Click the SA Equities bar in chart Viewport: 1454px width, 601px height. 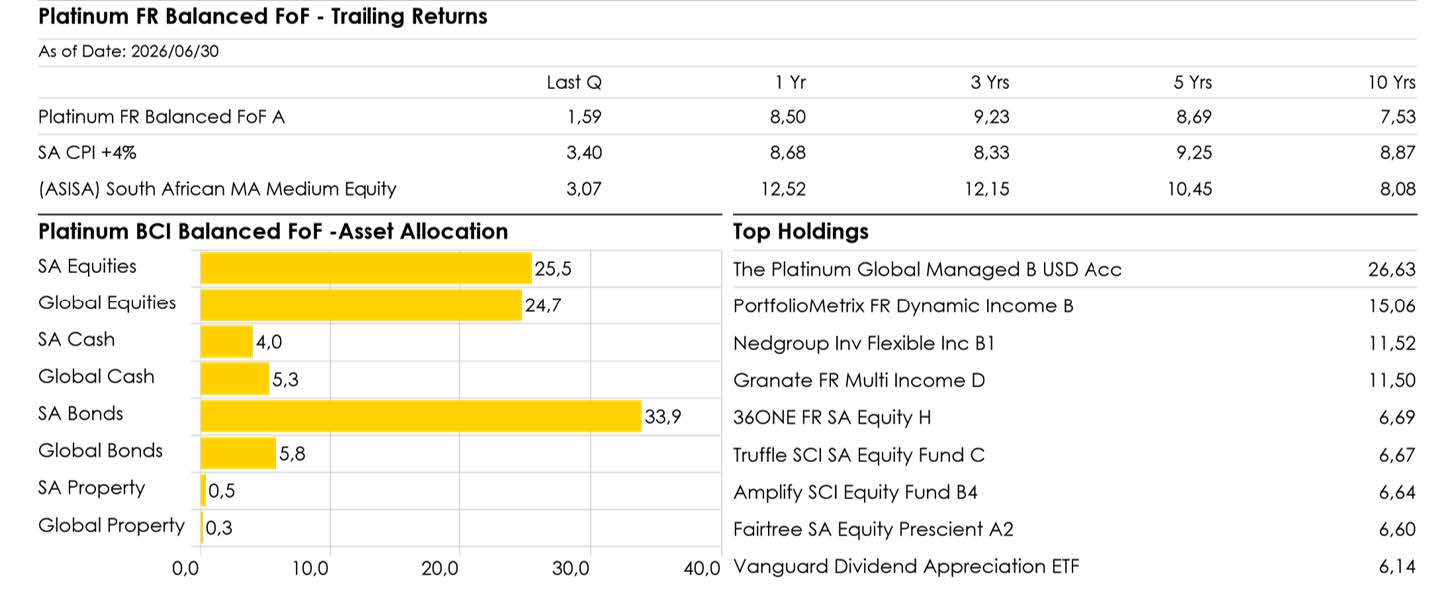[x=366, y=268]
